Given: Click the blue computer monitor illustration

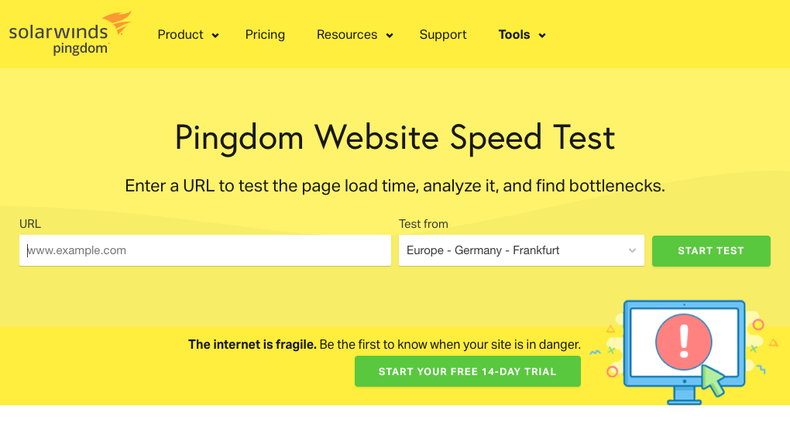Looking at the screenshot, I should pos(684,352).
